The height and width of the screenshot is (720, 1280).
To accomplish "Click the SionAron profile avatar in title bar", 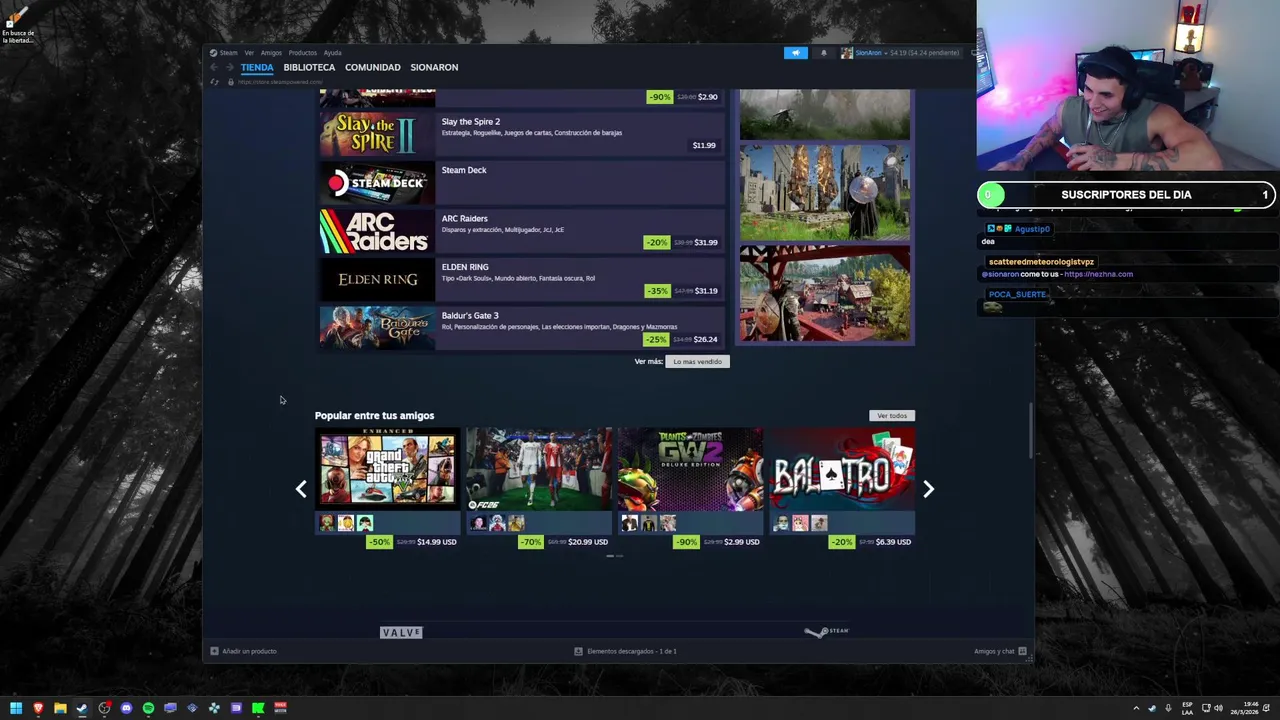I will tap(847, 53).
